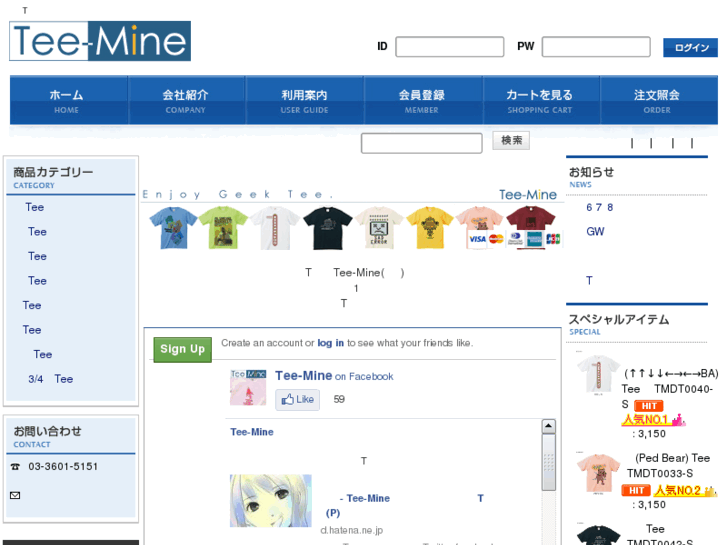Select the white t-shirt thumbnail in banner

tap(275, 228)
